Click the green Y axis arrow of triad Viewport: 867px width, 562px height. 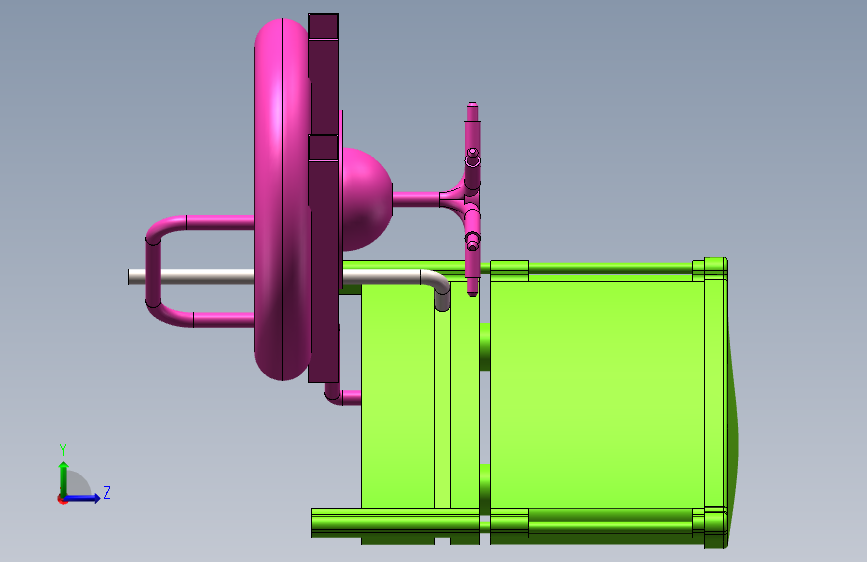pos(64,479)
